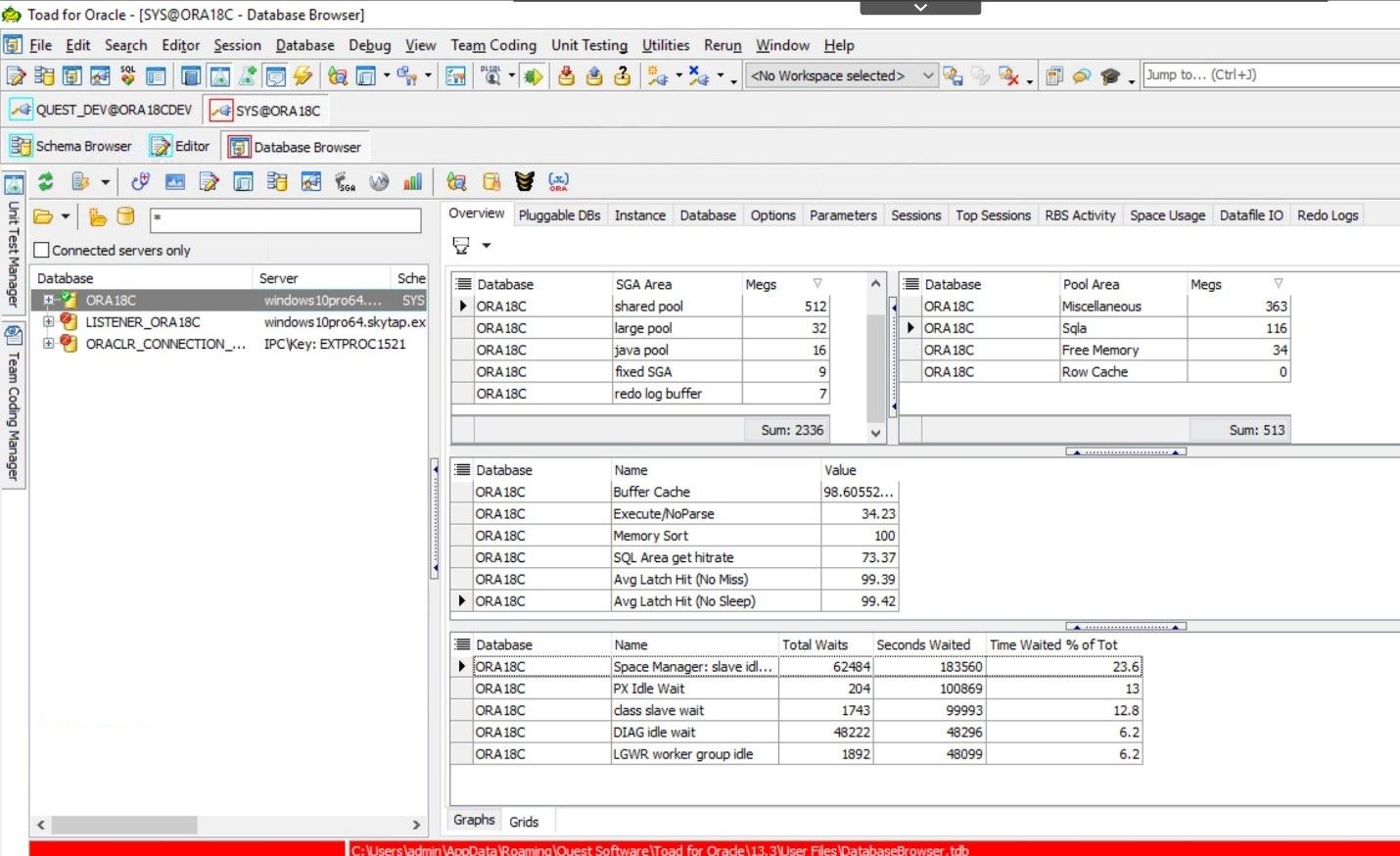Click the black-and-yellow shield icon
Screen dimensions: 1400x856
525,181
